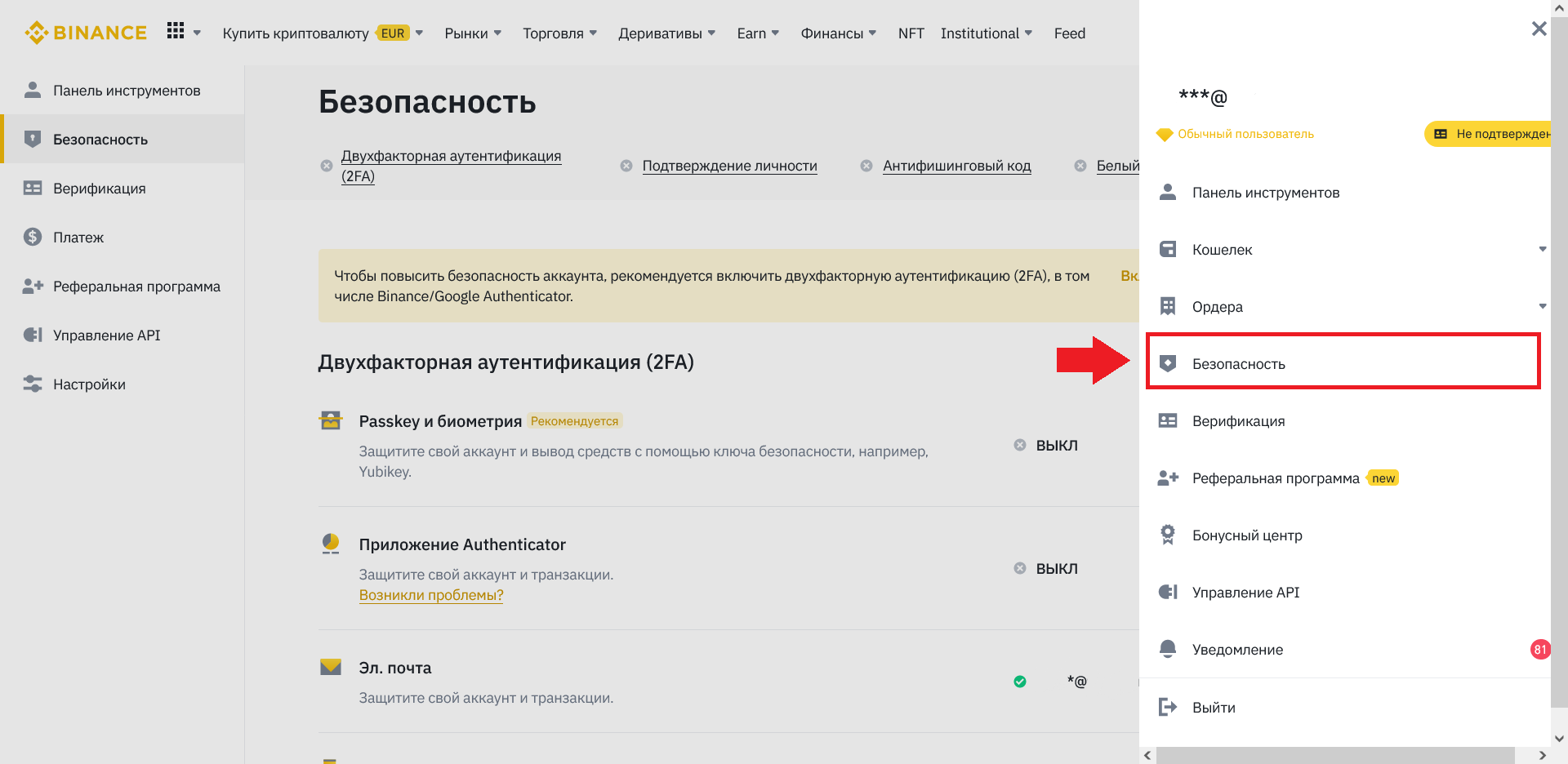Click the Подтверждение личности link
Viewport: 1568px width, 764px height.
click(x=730, y=166)
